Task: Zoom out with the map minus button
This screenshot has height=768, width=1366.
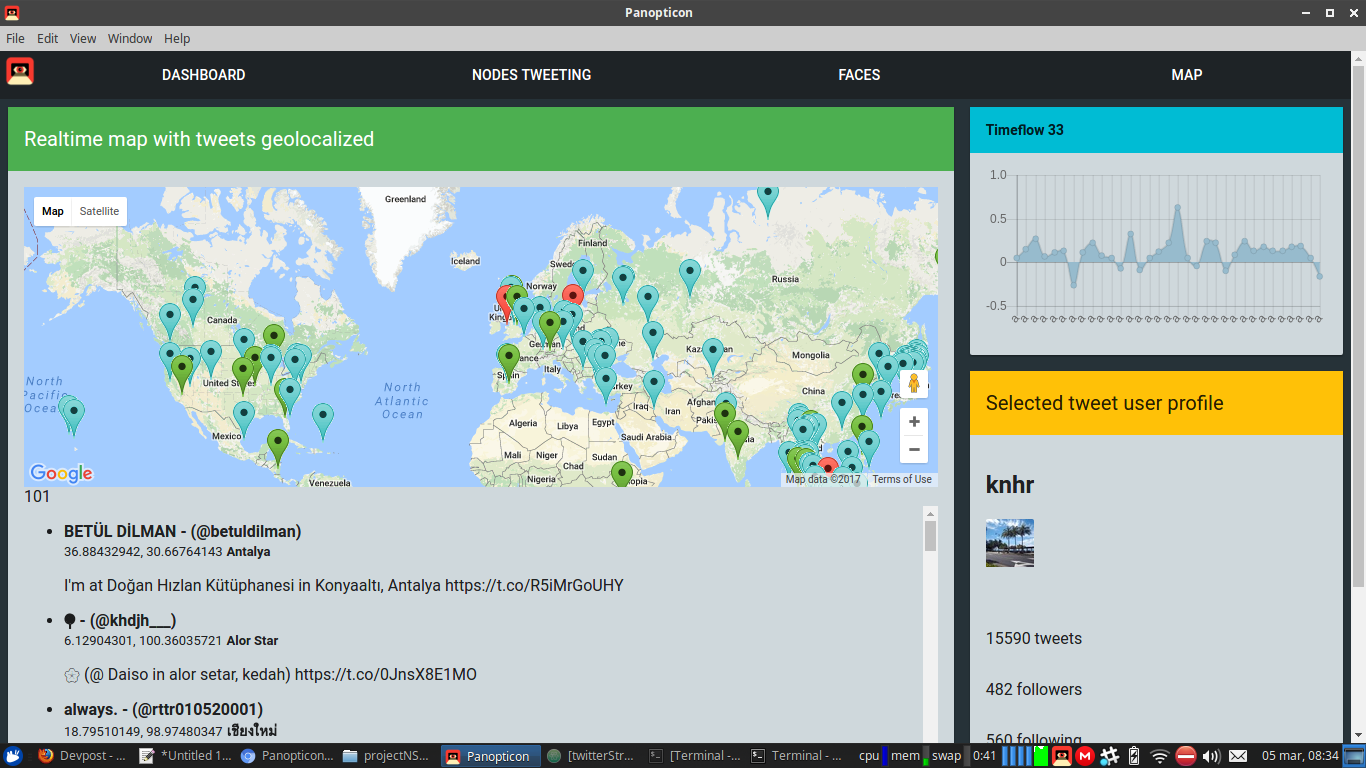Action: (914, 449)
